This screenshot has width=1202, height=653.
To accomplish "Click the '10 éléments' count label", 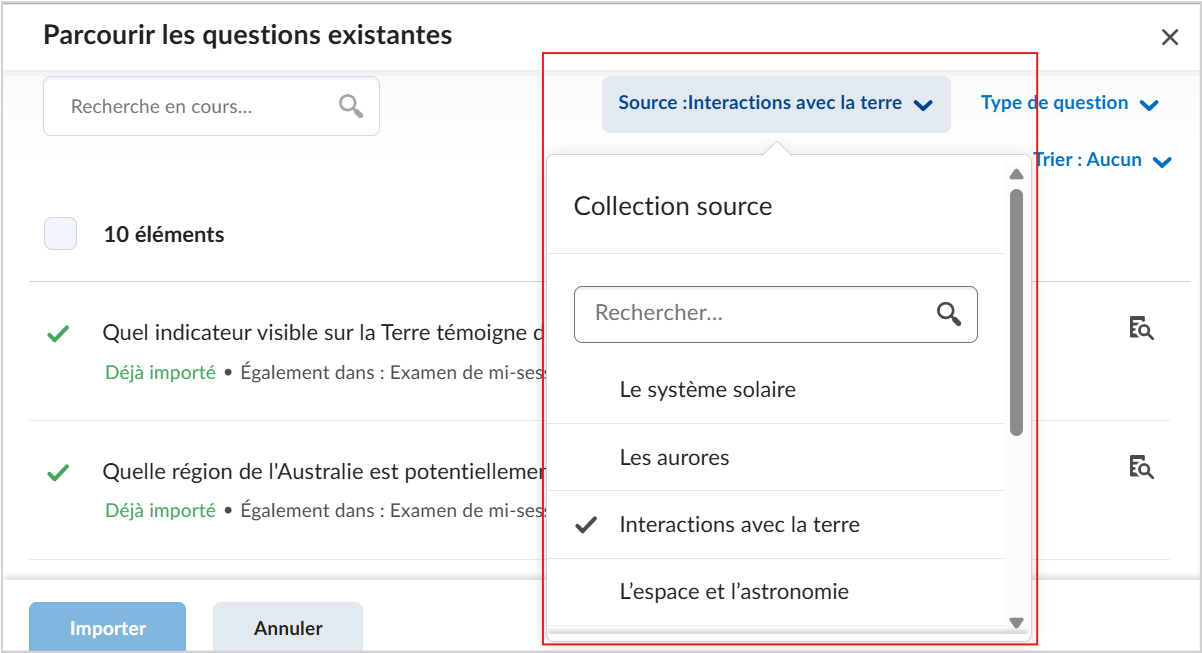I will [164, 235].
